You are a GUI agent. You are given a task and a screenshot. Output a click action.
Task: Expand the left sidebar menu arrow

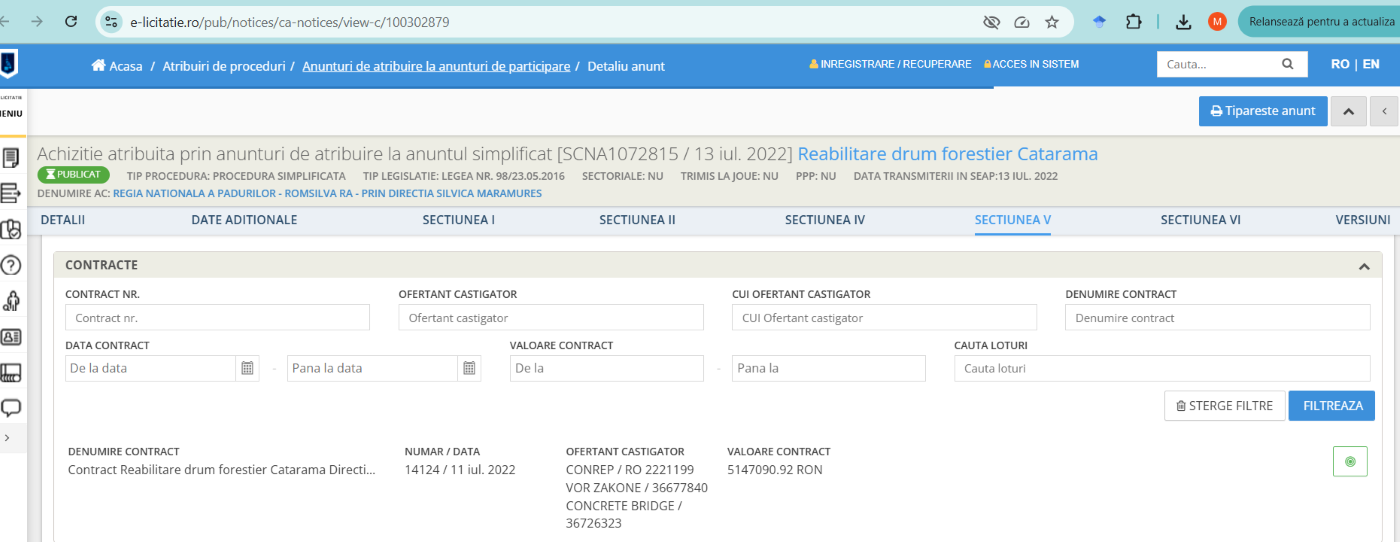[x=8, y=438]
